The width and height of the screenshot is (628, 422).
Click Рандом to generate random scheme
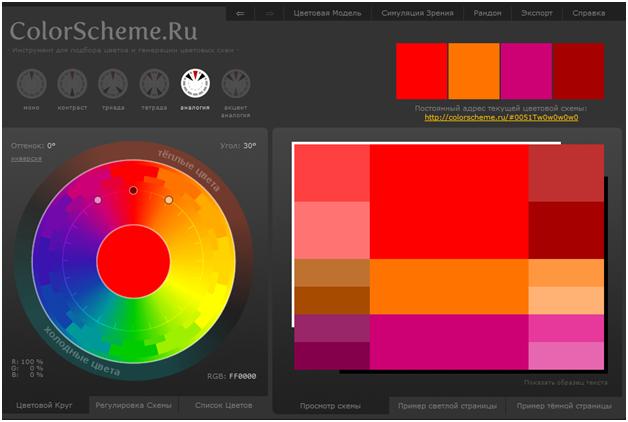pyautogui.click(x=487, y=14)
